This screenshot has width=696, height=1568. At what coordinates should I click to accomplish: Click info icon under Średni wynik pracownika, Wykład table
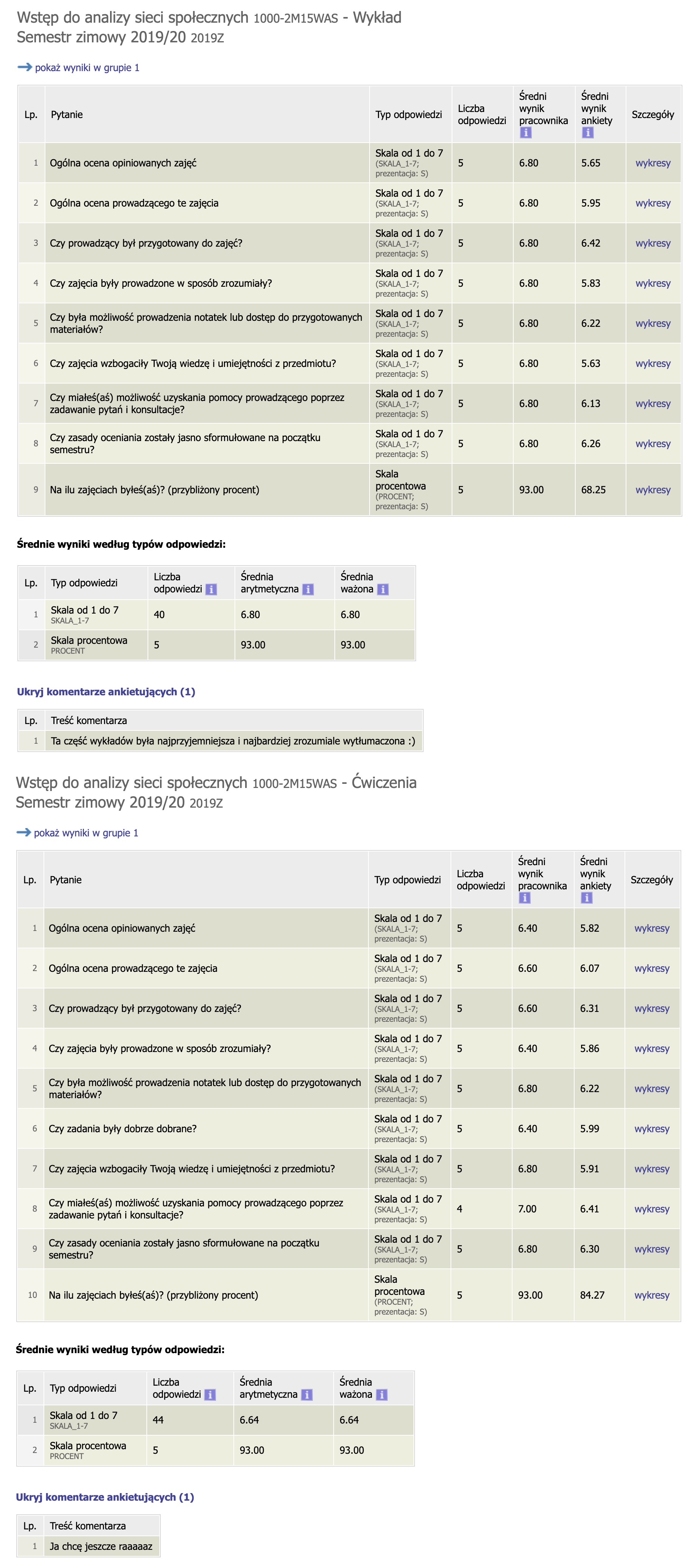[x=526, y=133]
